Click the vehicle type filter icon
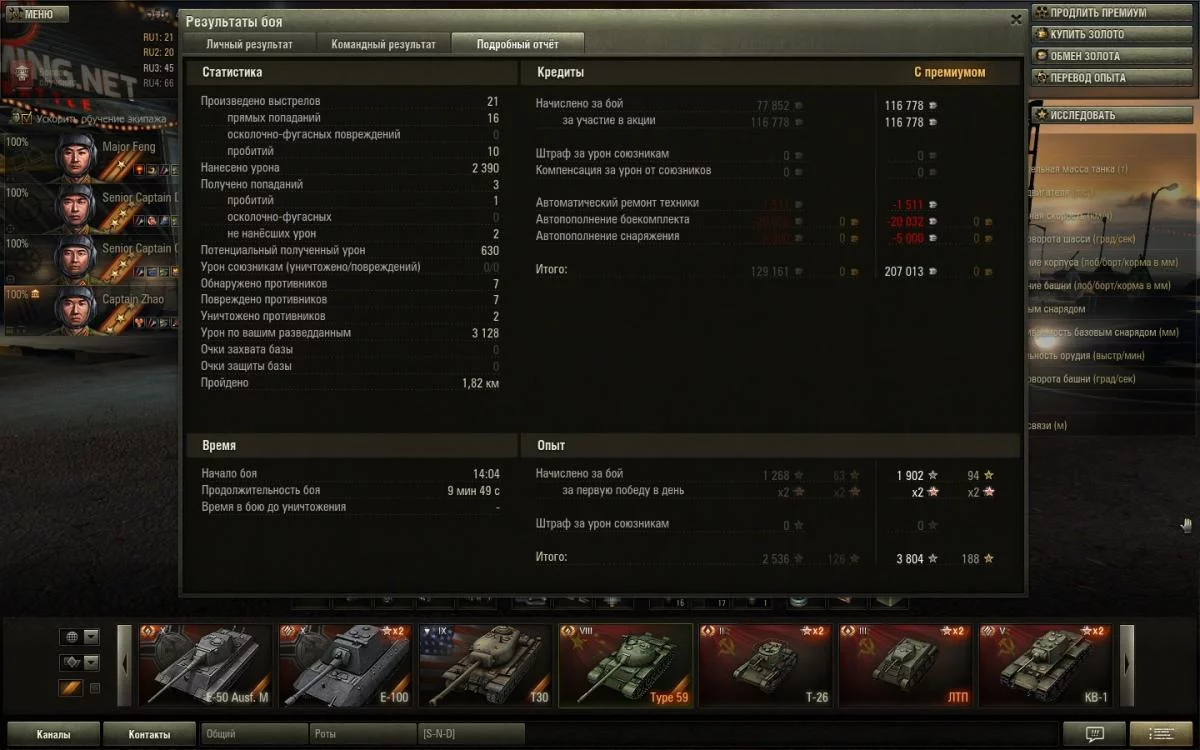Image resolution: width=1200 pixels, height=750 pixels. (71, 662)
